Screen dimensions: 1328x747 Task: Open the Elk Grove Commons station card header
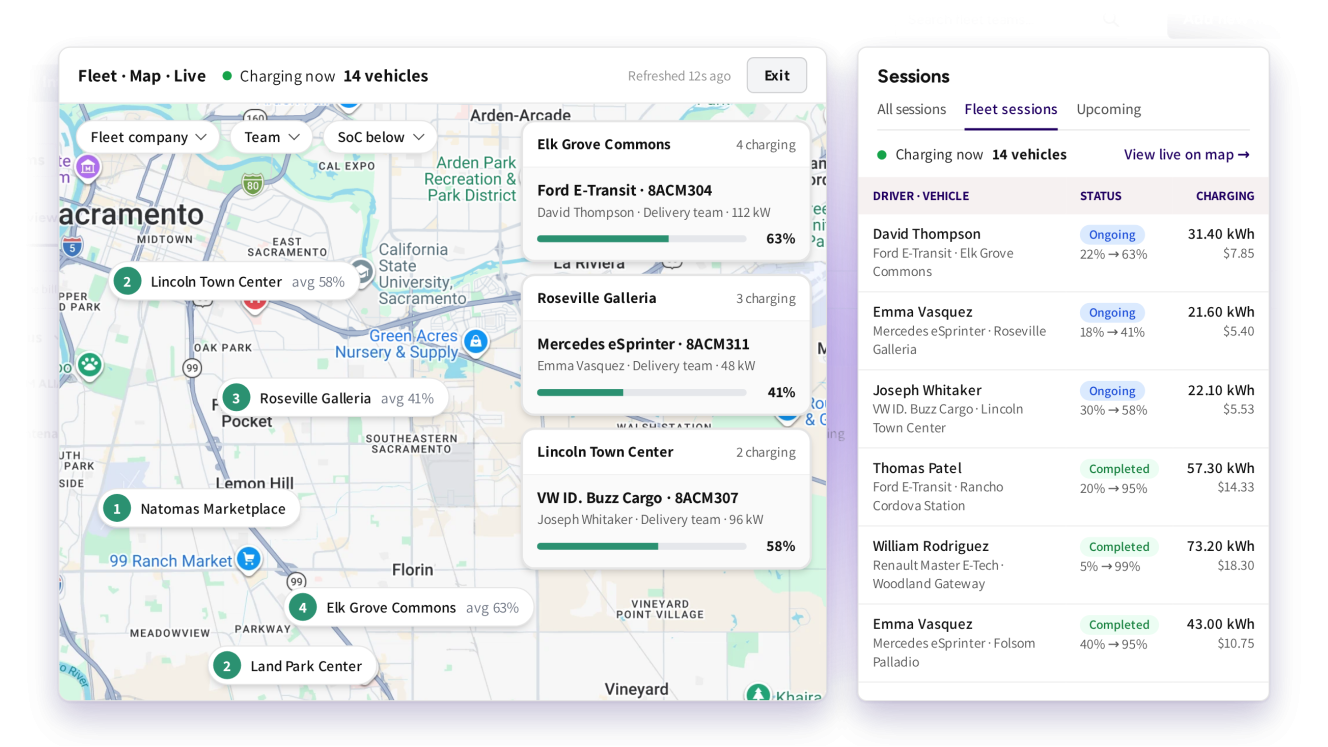tap(666, 145)
